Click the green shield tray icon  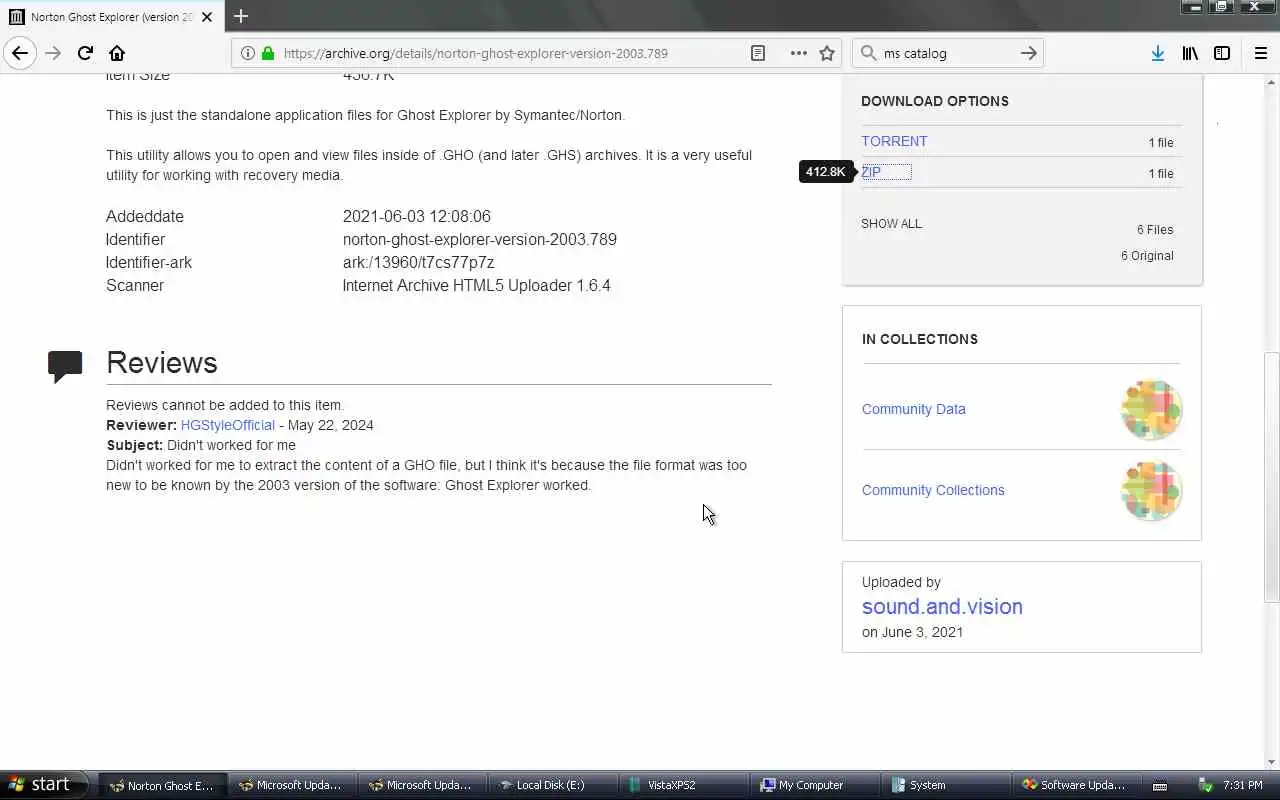pos(1206,785)
